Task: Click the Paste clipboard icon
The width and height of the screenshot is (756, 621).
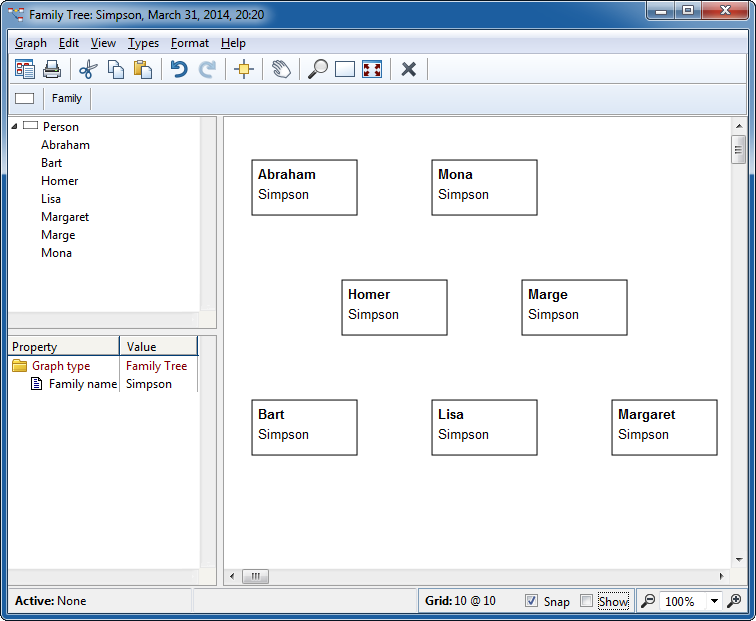Action: tap(143, 69)
